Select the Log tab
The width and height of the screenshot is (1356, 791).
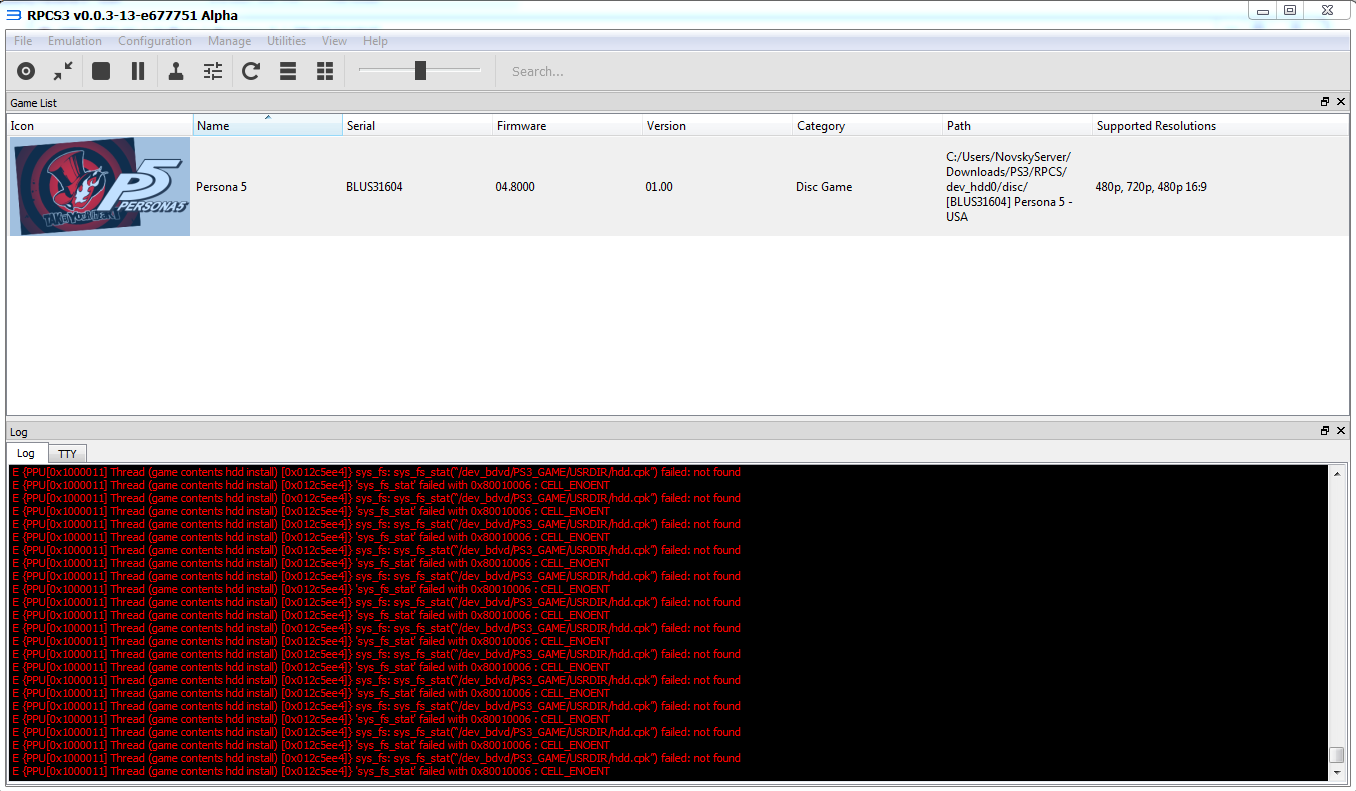pos(26,453)
